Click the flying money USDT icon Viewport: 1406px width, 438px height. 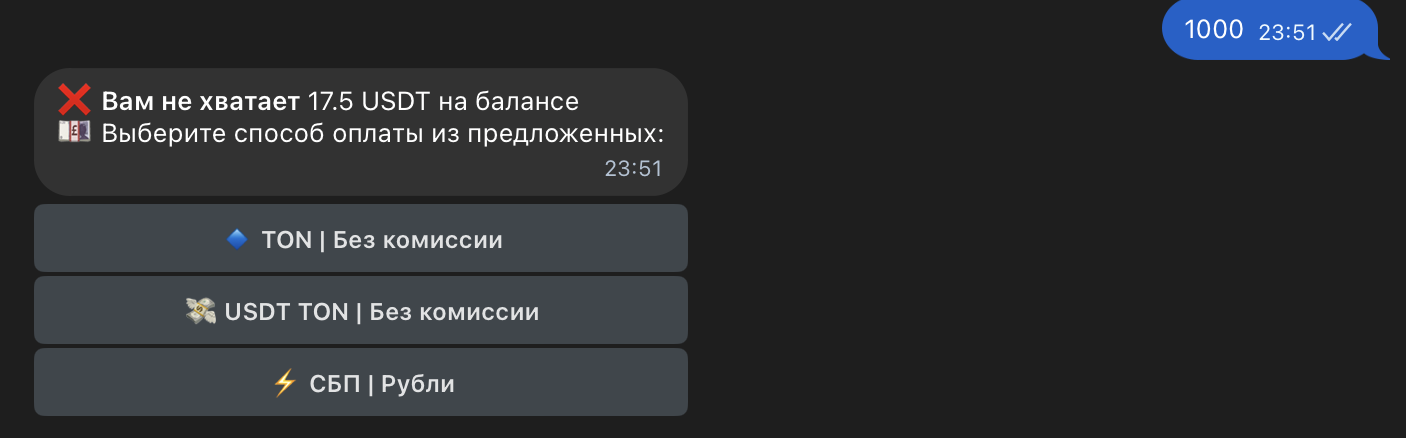click(x=201, y=311)
